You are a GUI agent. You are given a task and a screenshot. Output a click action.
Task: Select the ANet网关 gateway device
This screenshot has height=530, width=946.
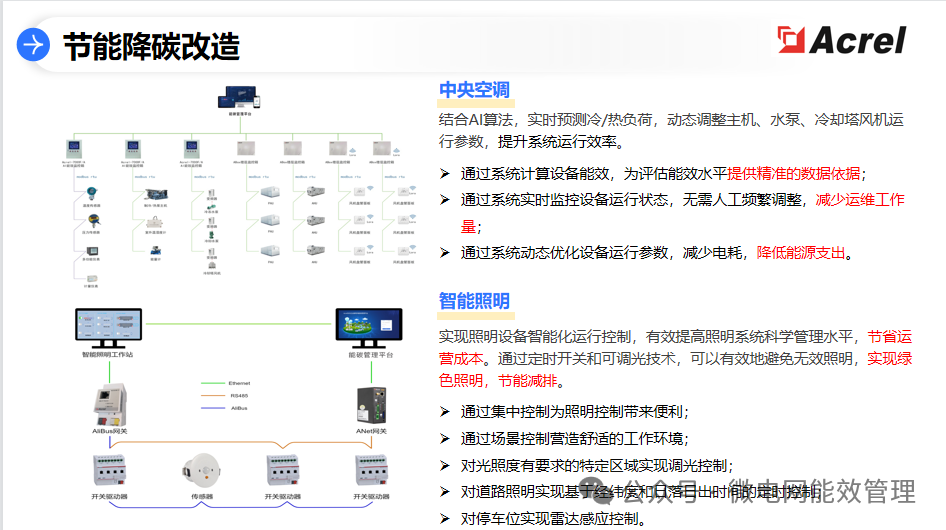pyautogui.click(x=372, y=405)
